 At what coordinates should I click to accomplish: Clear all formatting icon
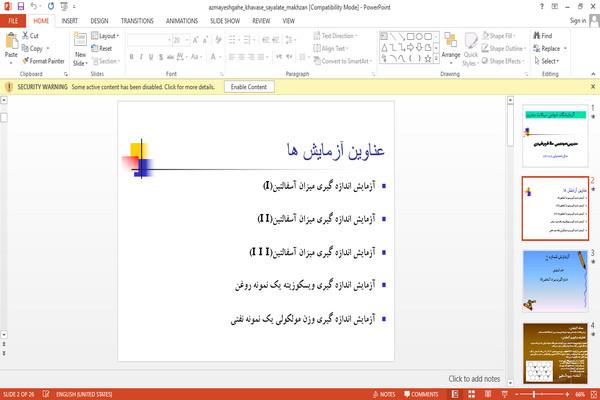pos(218,40)
